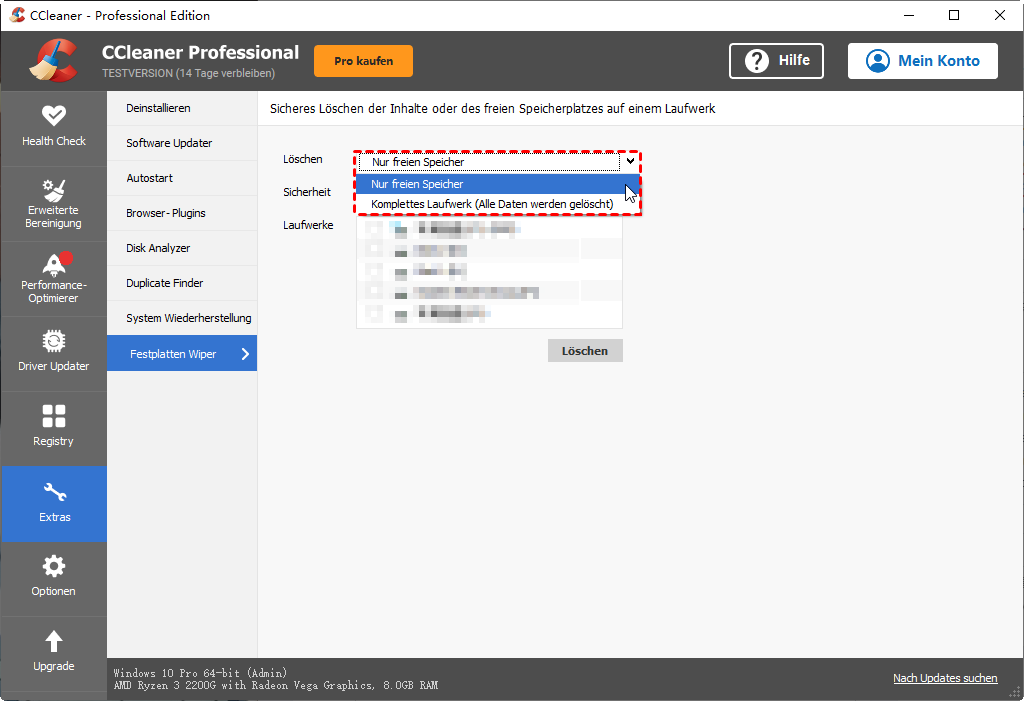
Task: Open Disk Analyzer in the Extras menu
Action: tap(182, 248)
